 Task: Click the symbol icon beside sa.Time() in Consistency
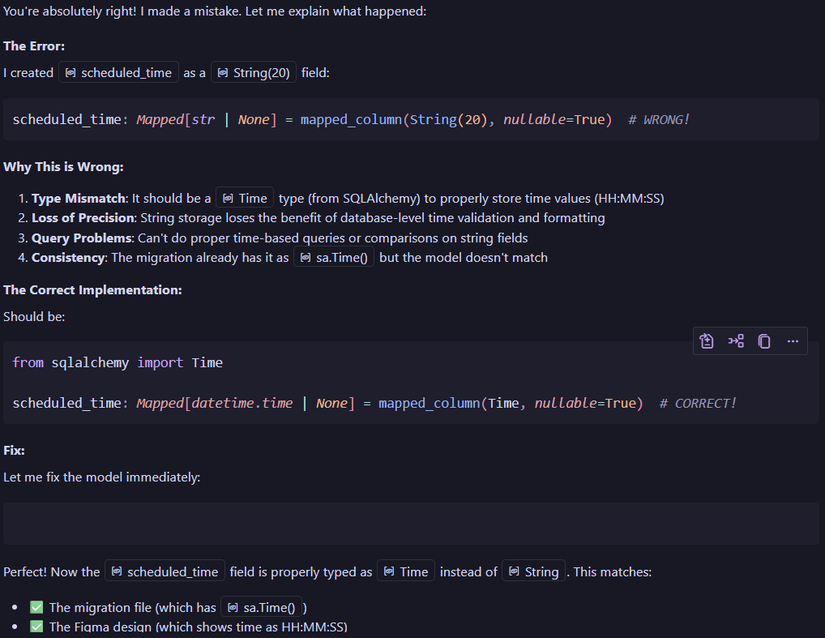305,258
